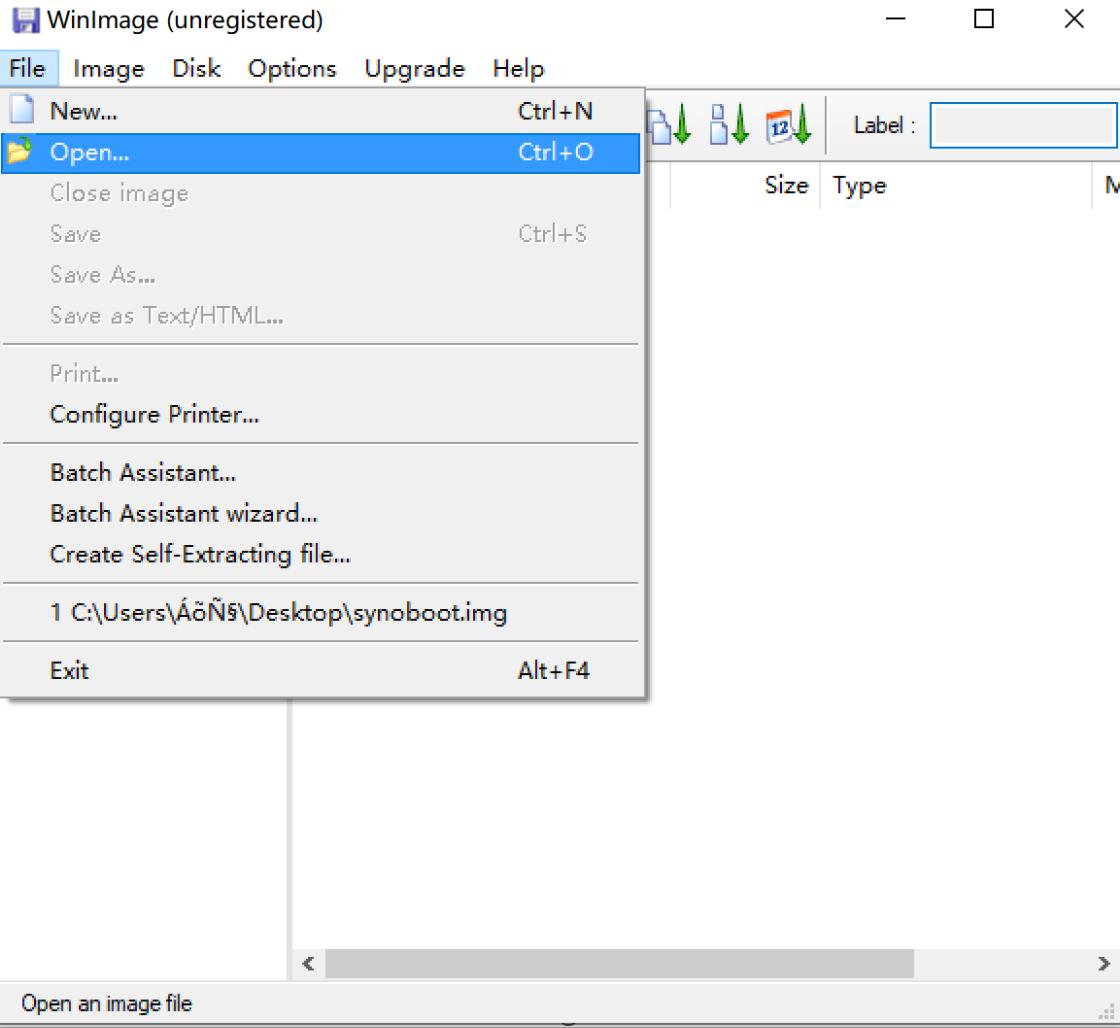Click the horizontal scrollbar thumb
The width and height of the screenshot is (1120, 1028).
619,964
